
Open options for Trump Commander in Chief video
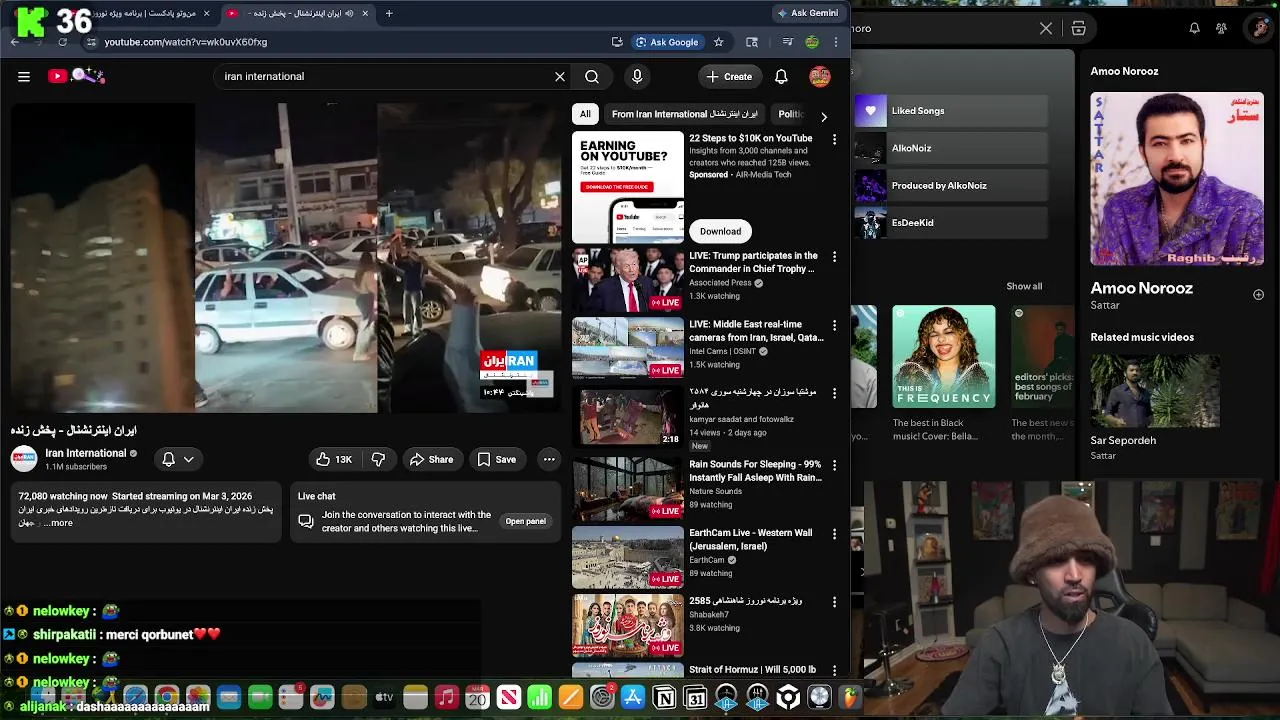click(x=834, y=257)
